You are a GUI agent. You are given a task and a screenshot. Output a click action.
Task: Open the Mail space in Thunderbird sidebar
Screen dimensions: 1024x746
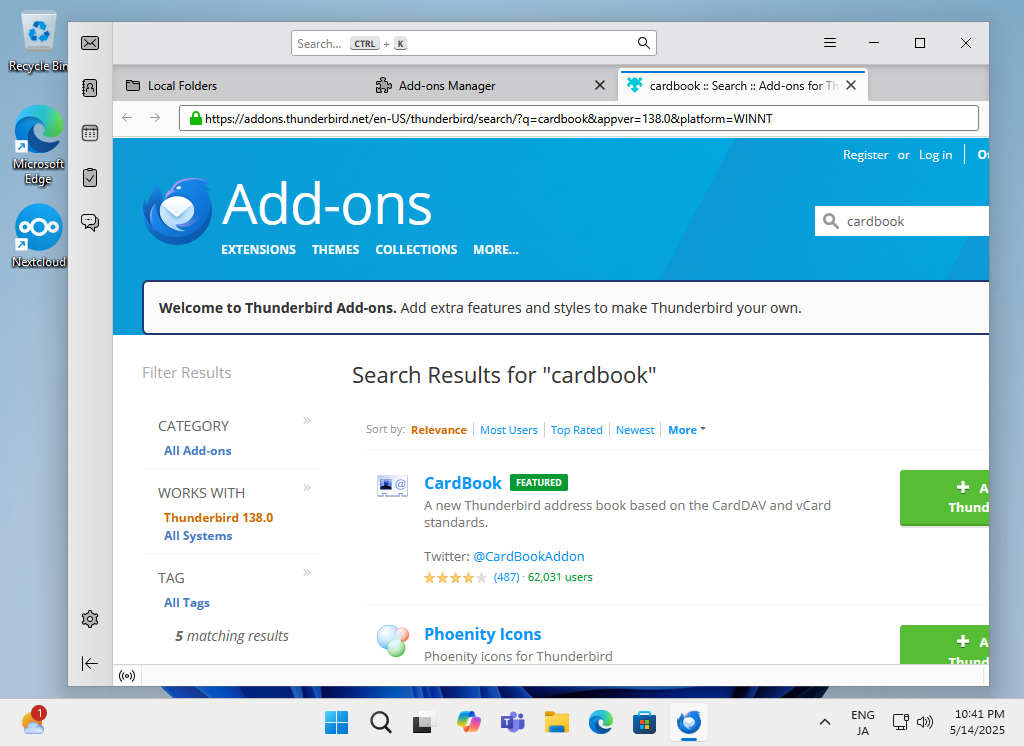(x=90, y=43)
